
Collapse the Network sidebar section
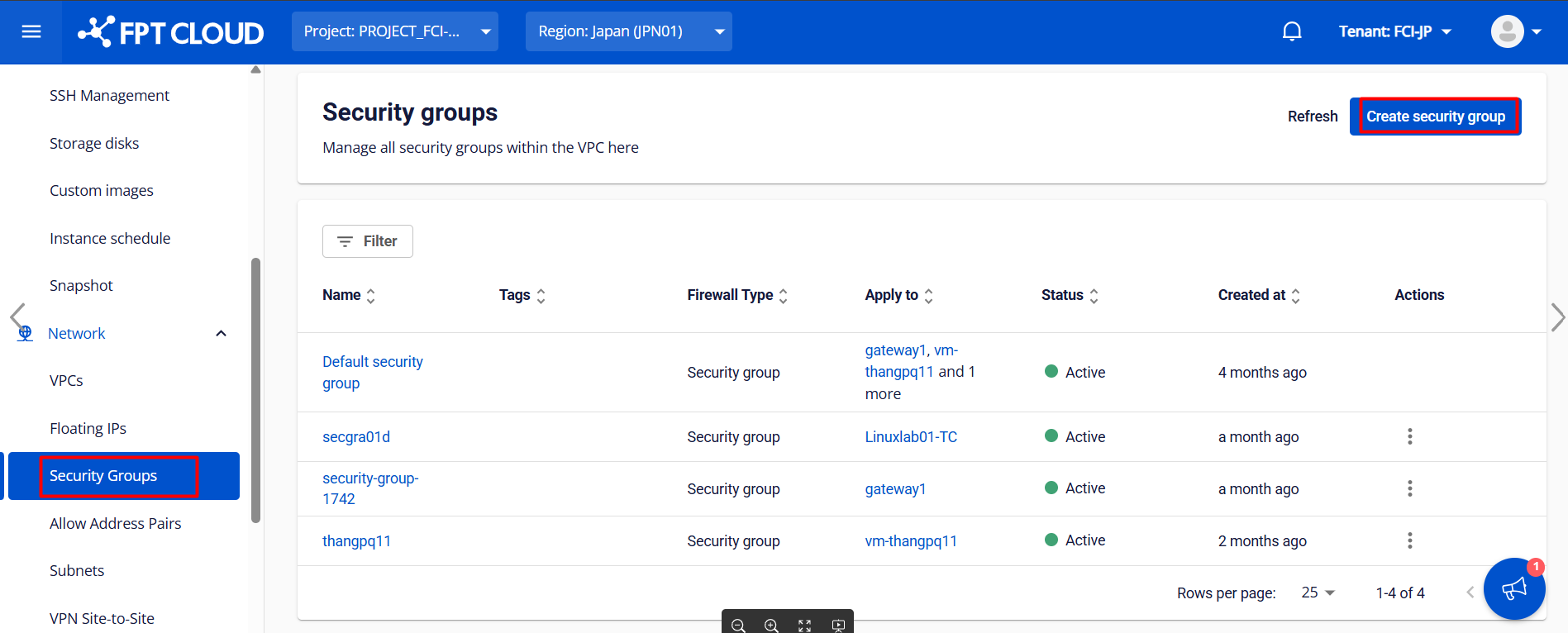coord(221,334)
